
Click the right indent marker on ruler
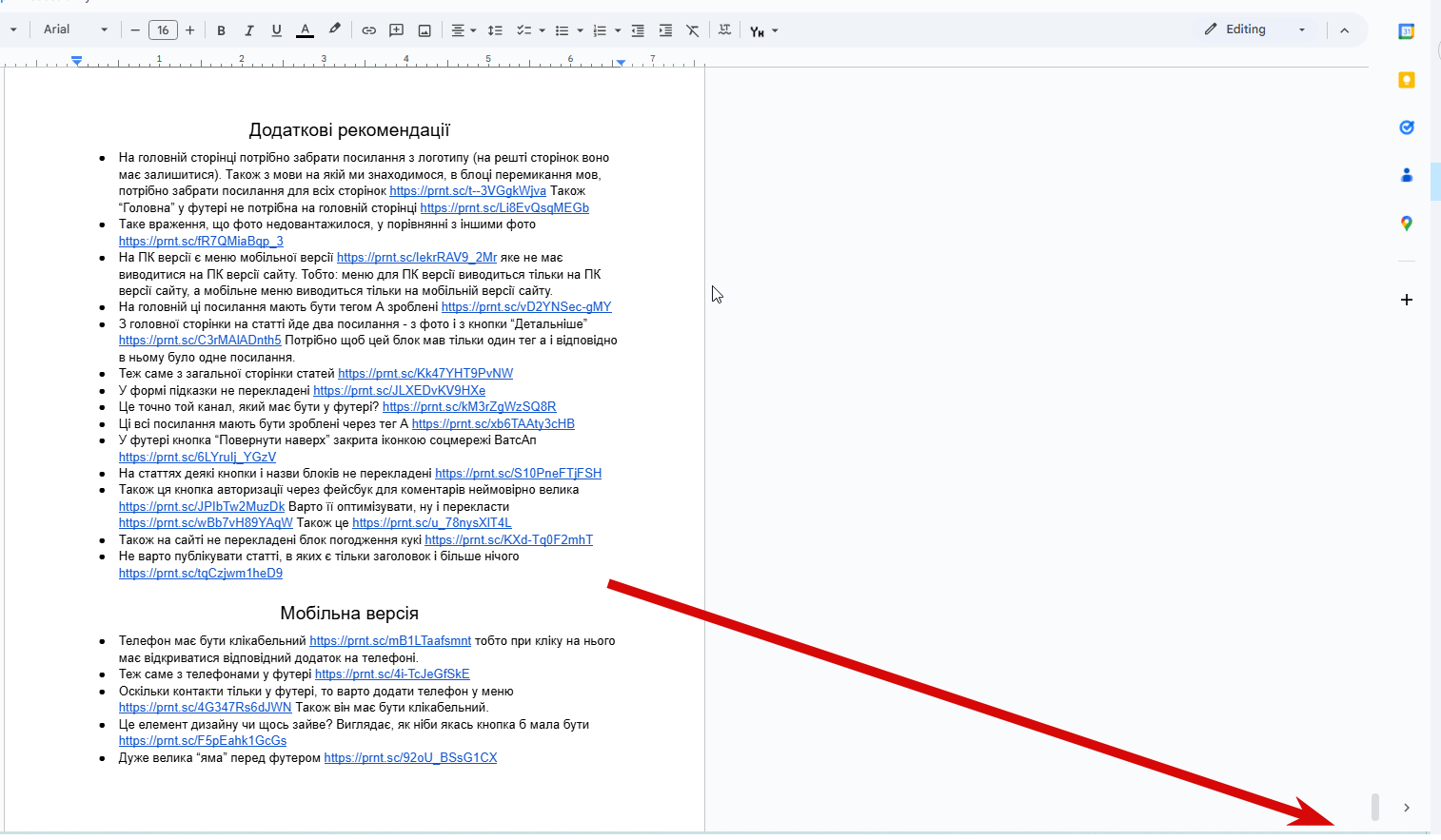coord(621,62)
